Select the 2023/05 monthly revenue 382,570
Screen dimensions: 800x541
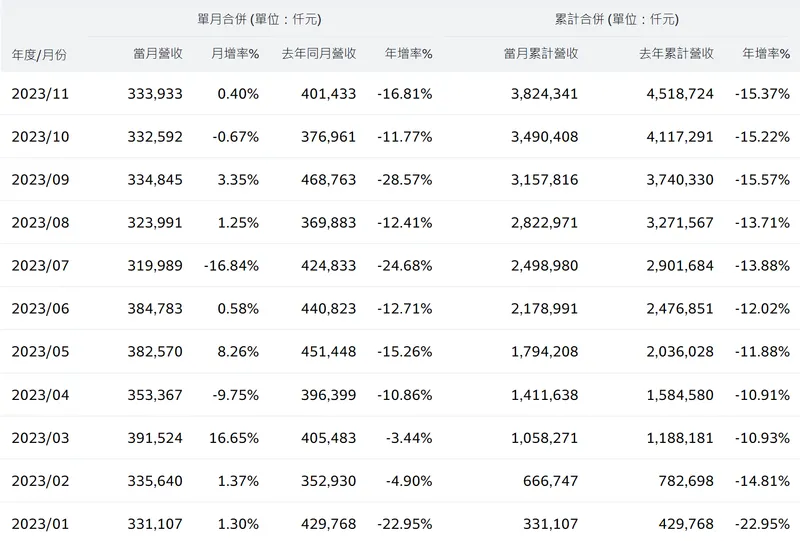coord(155,352)
